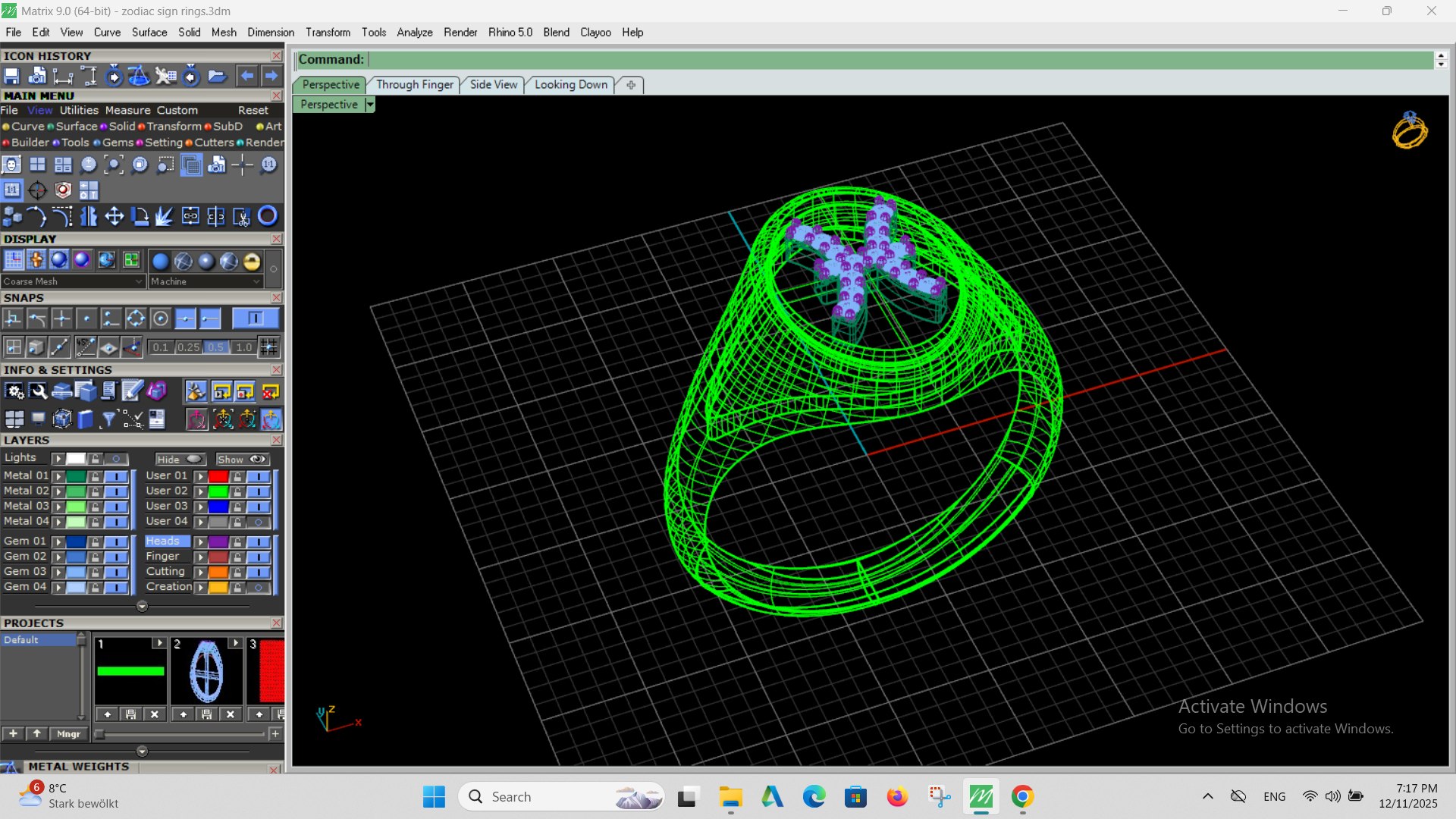Open the Transform menu in menu bar
This screenshot has height=819, width=1456.
pyautogui.click(x=328, y=33)
